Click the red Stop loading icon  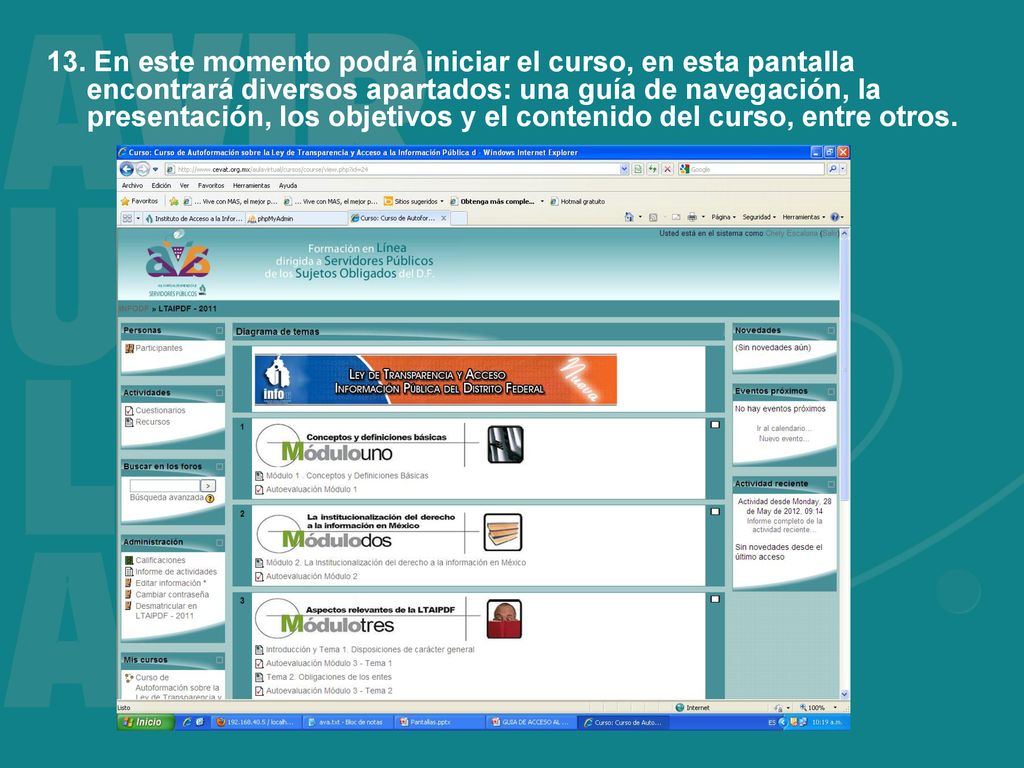pyautogui.click(x=667, y=169)
